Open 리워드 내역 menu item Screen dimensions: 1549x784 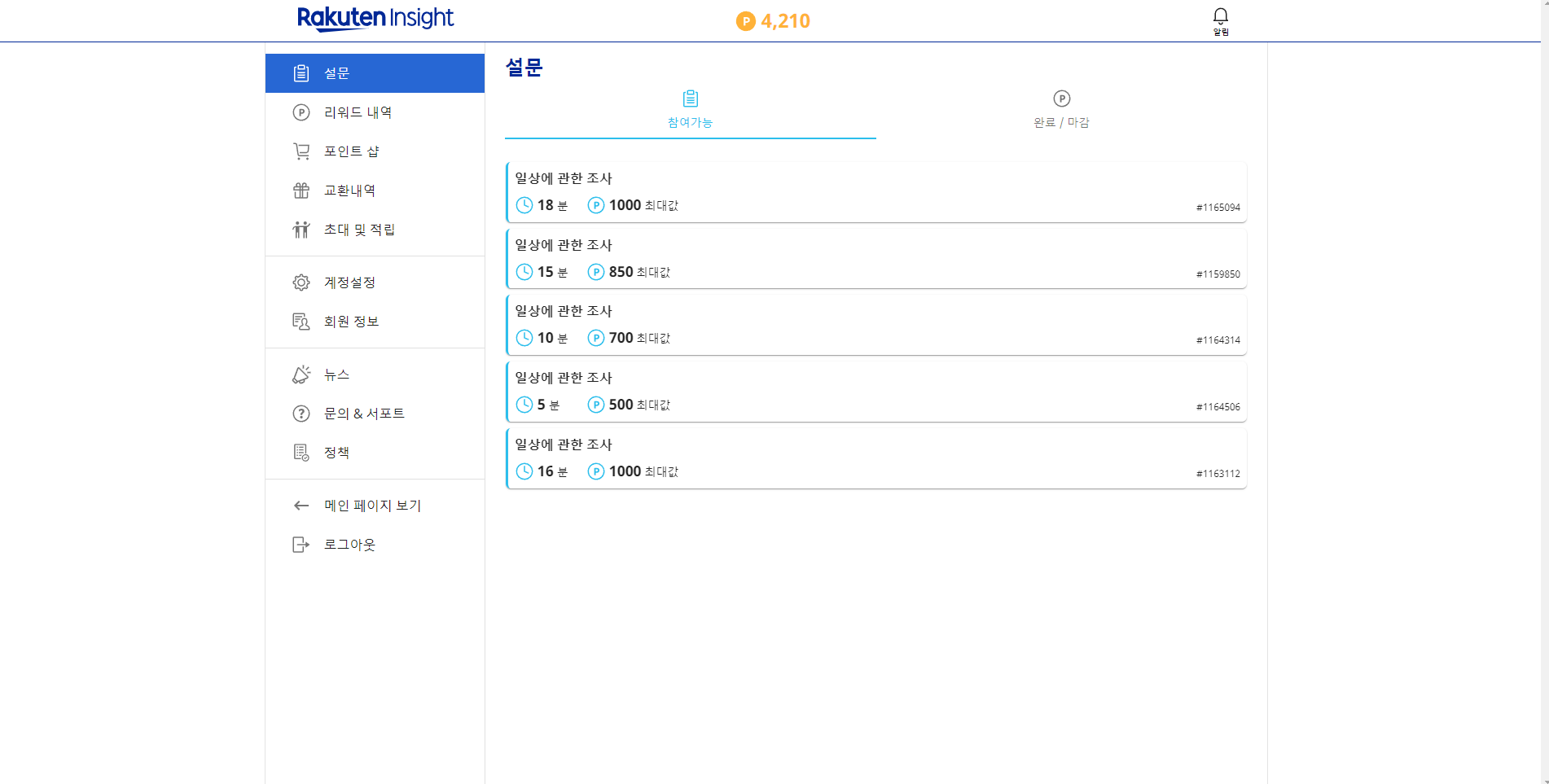tap(375, 112)
